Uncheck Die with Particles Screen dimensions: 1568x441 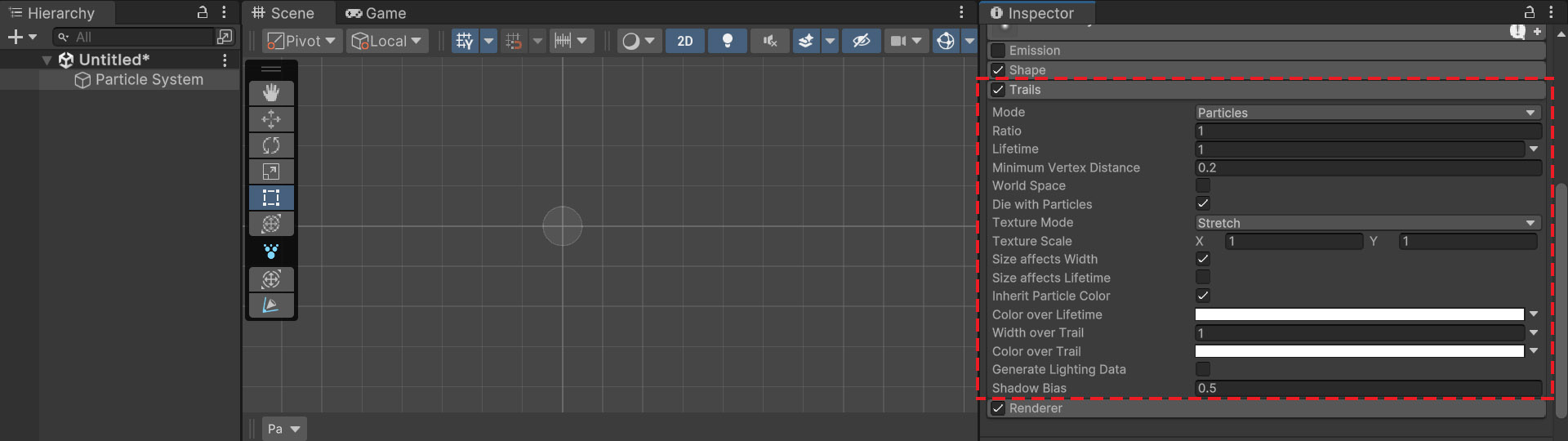pyautogui.click(x=1203, y=203)
